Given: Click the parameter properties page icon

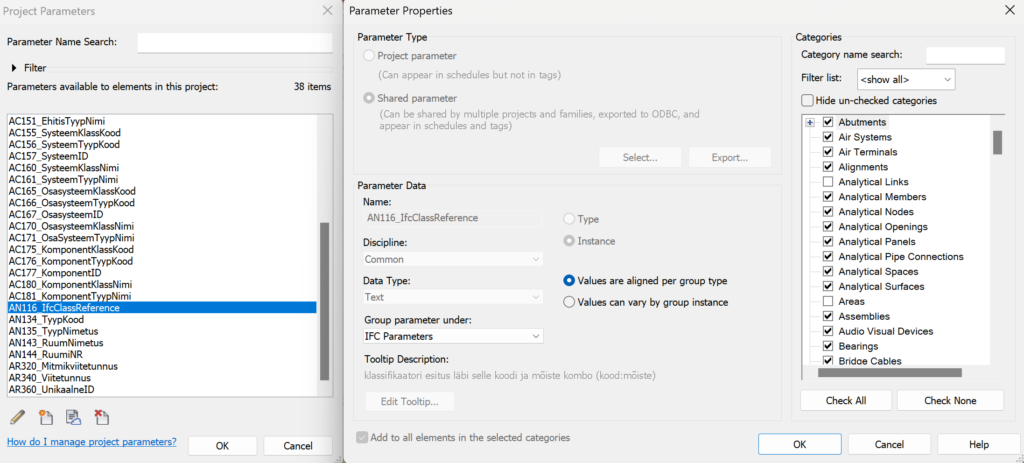Looking at the screenshot, I should [x=72, y=417].
